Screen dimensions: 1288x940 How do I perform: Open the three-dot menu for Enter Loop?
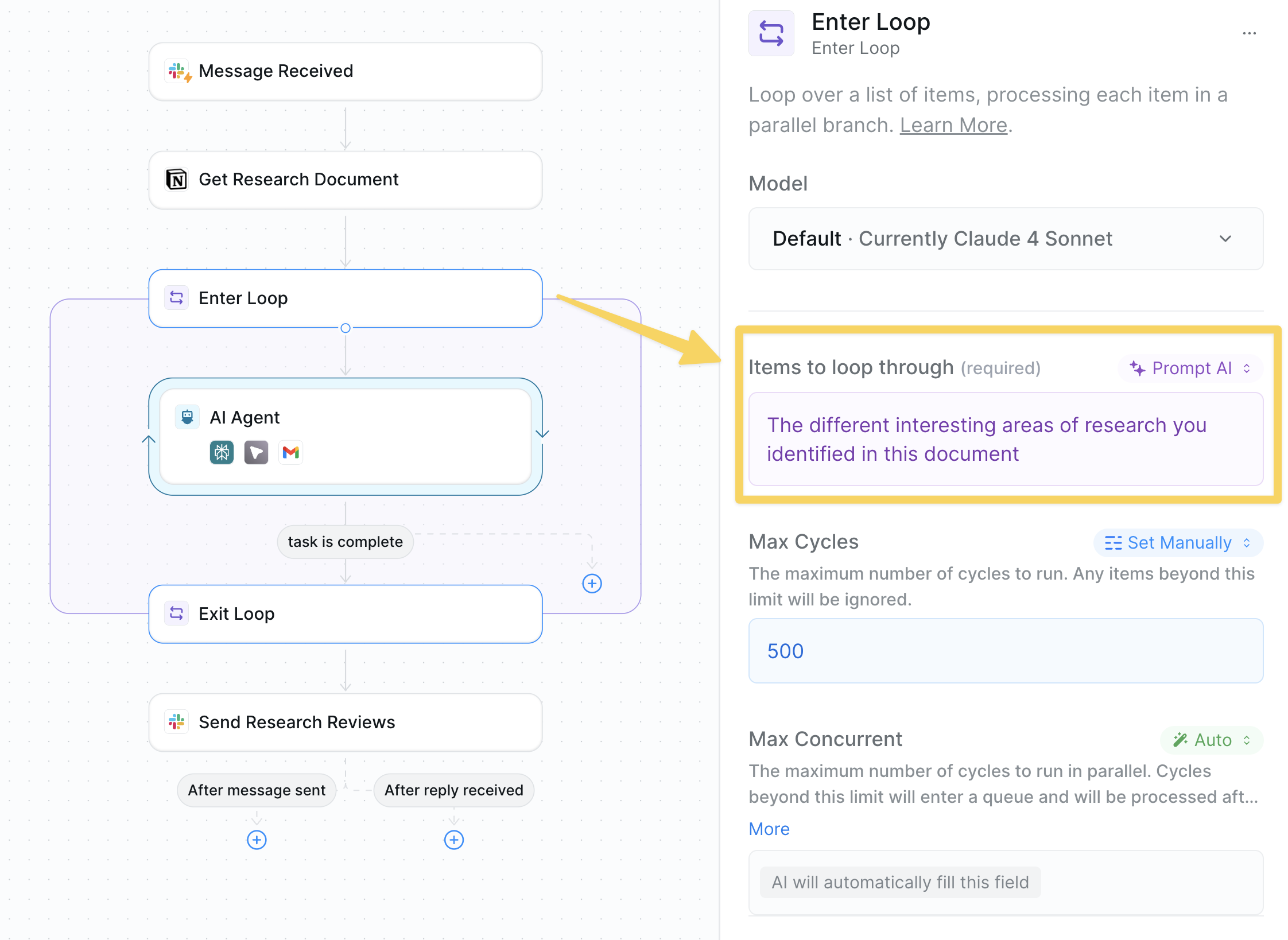1249,34
